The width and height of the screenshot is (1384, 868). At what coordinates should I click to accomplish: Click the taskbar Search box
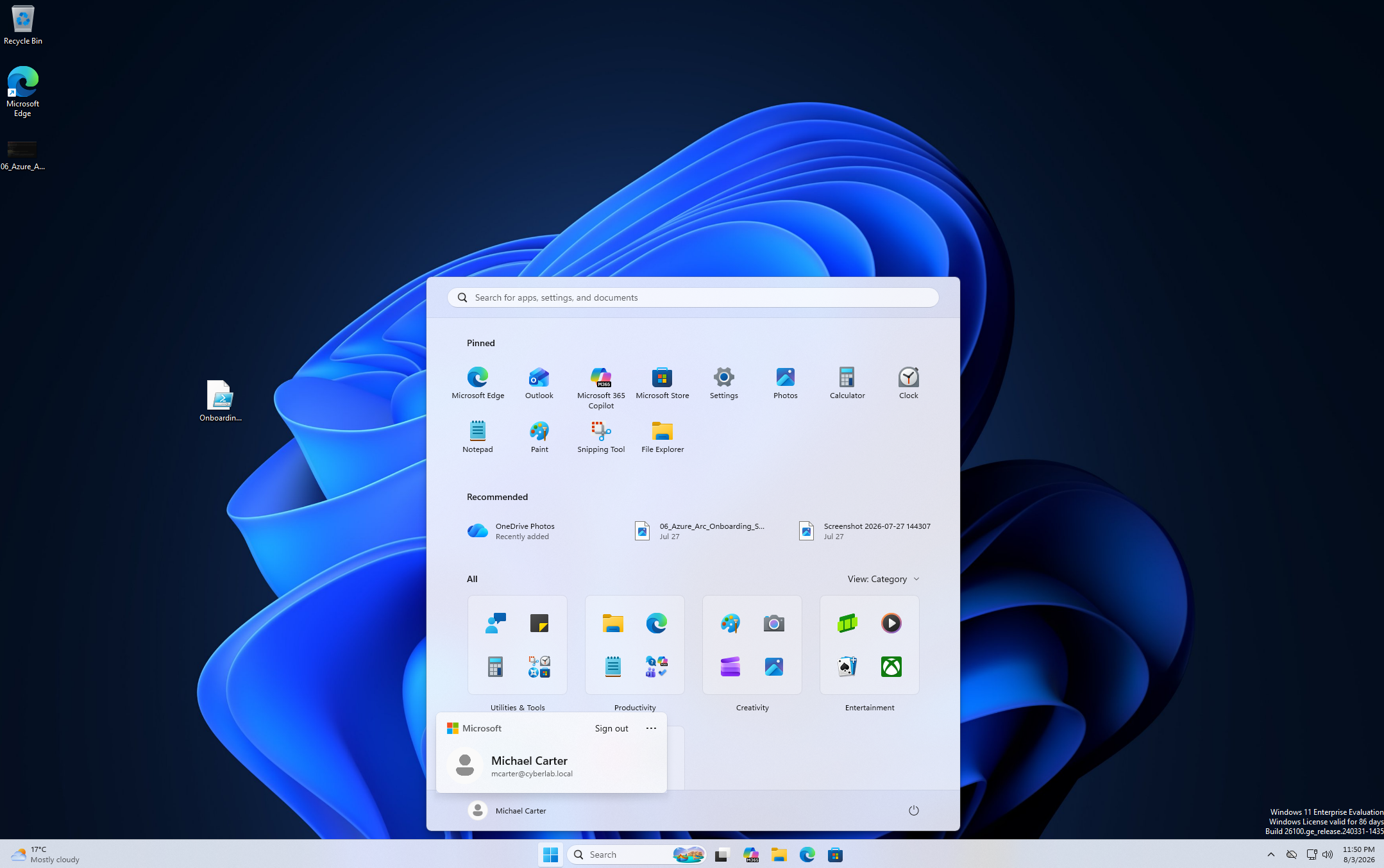637,855
